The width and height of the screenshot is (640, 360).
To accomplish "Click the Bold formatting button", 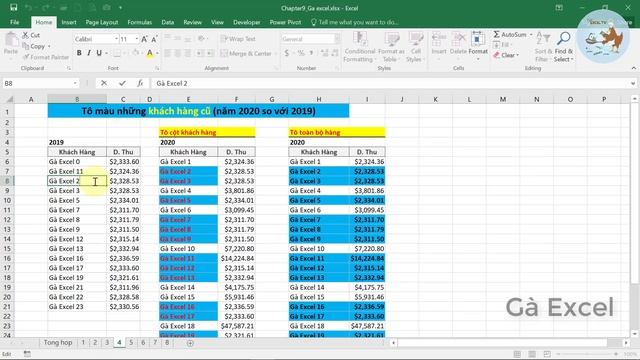I will coord(79,53).
